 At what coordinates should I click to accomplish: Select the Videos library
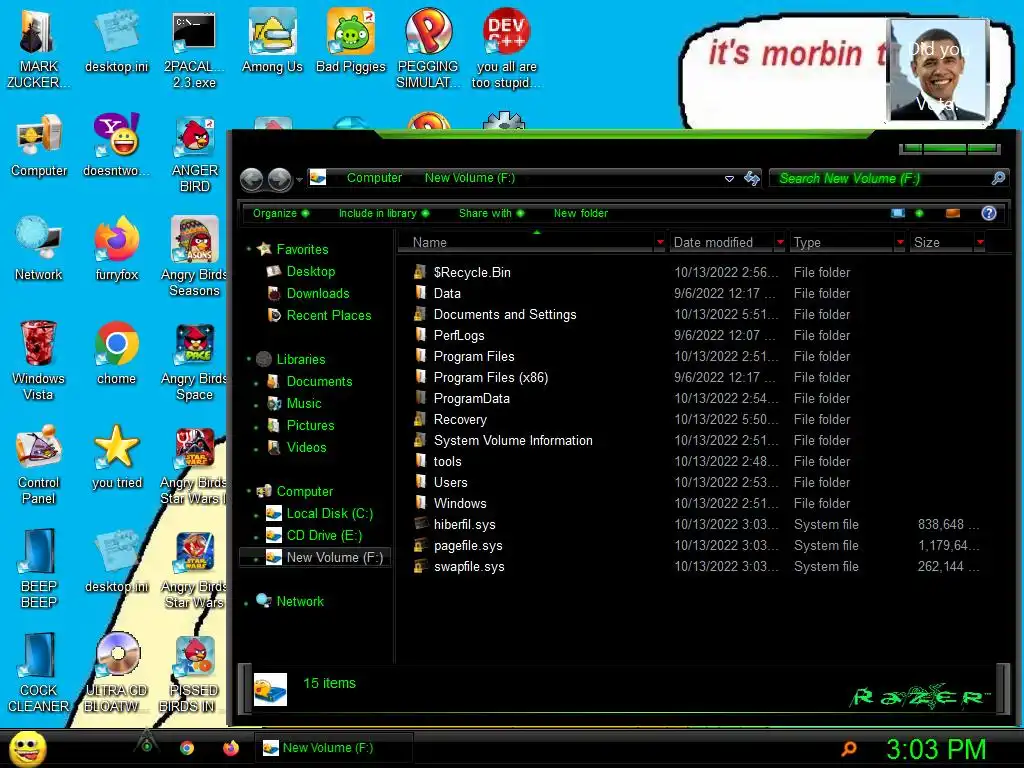pos(306,447)
